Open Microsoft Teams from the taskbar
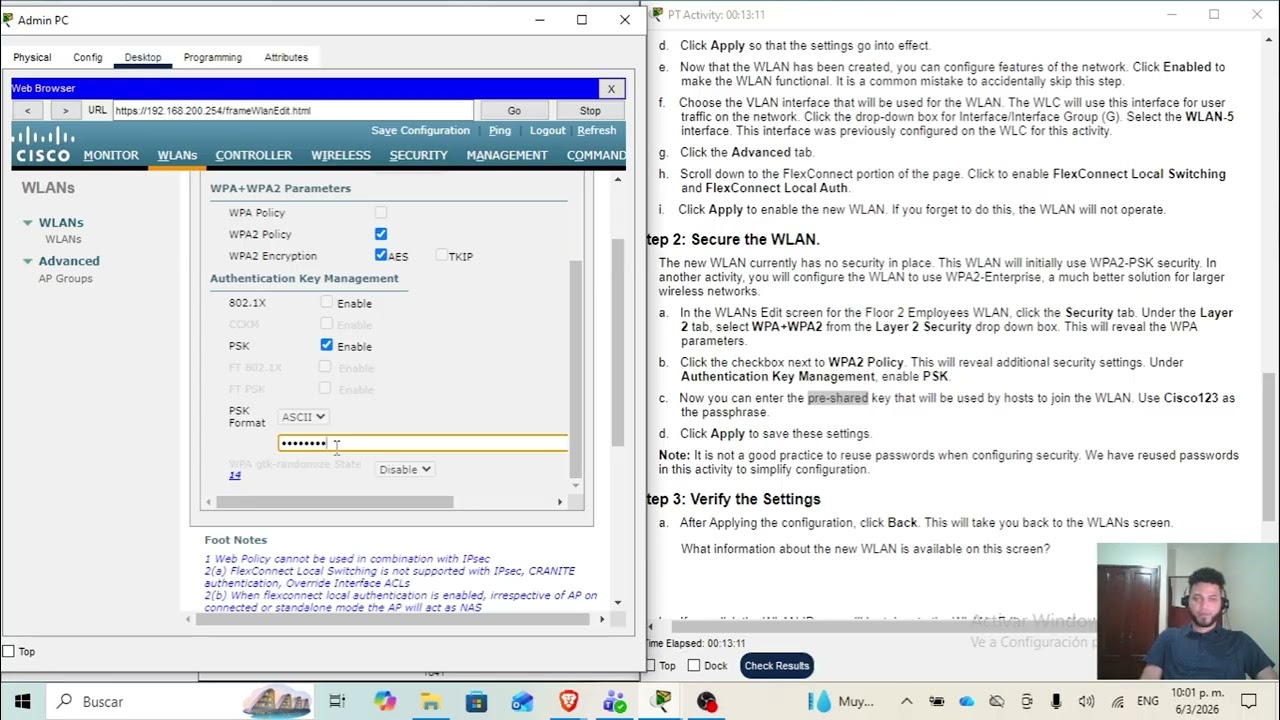The width and height of the screenshot is (1280, 720). (614, 701)
